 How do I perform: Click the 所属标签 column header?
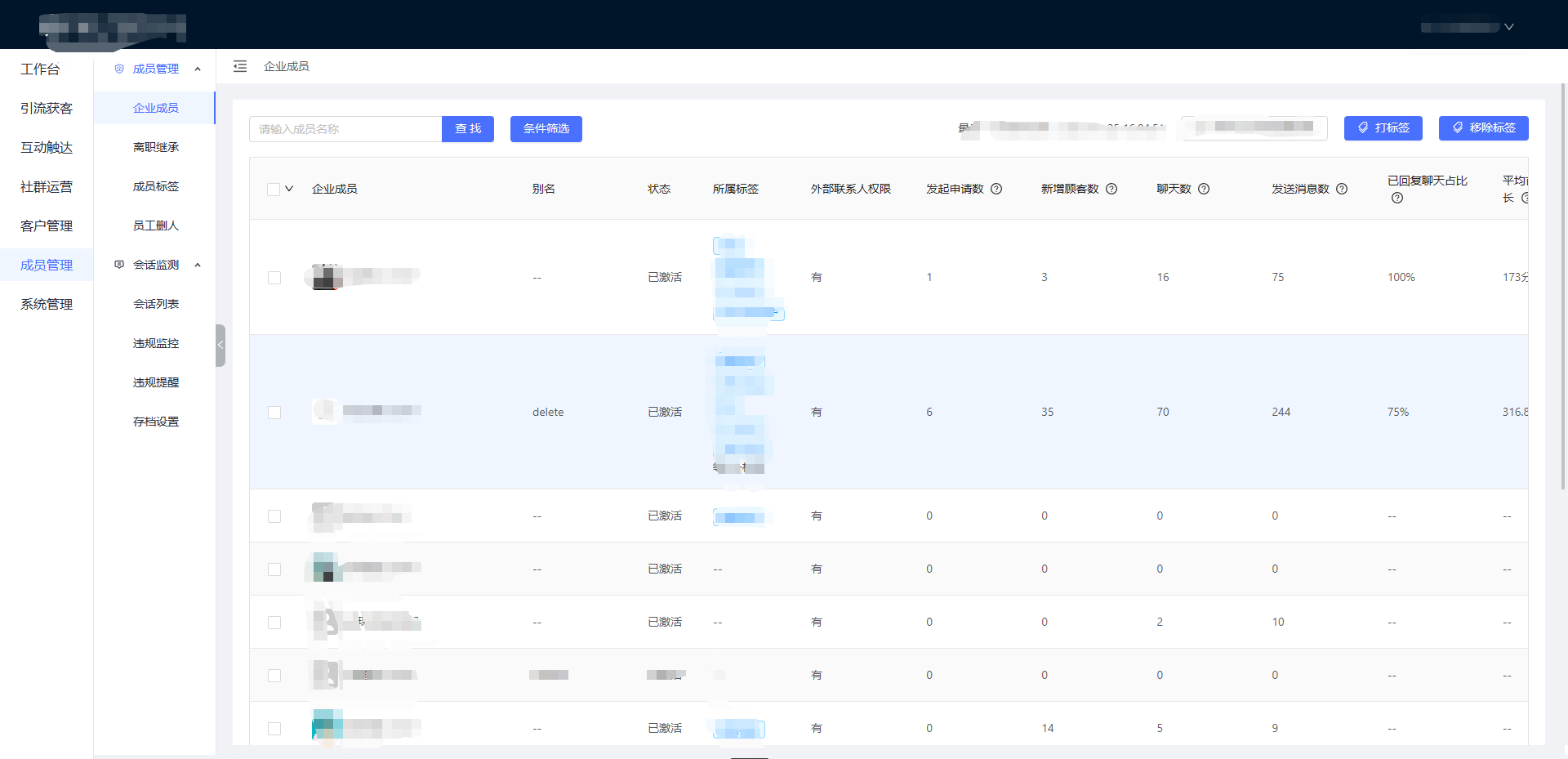(x=735, y=189)
